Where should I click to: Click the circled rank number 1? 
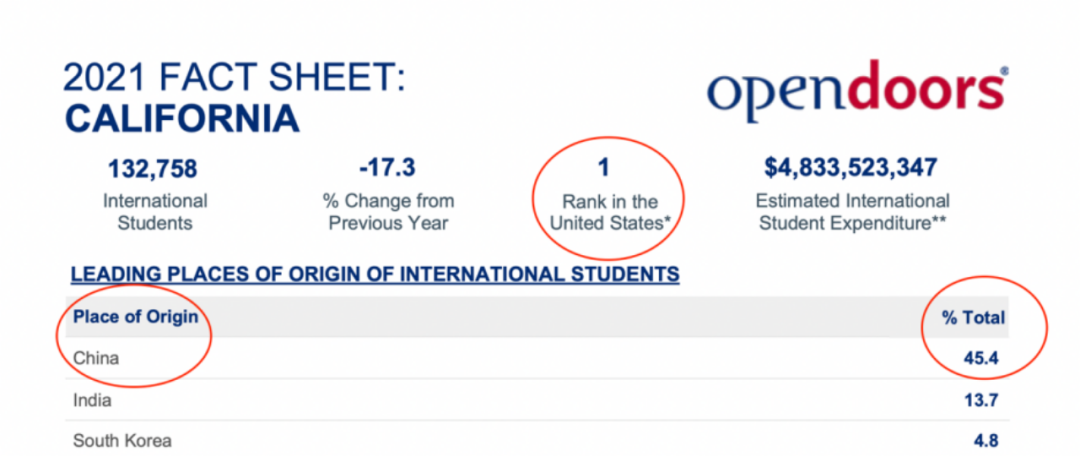[x=605, y=167]
